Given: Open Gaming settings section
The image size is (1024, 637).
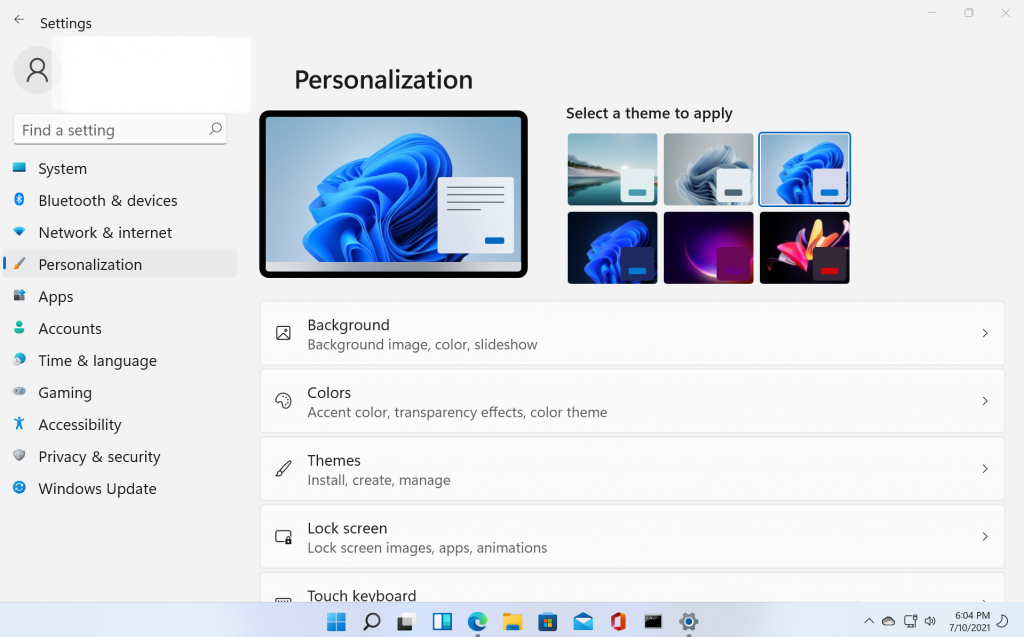Looking at the screenshot, I should click(64, 392).
